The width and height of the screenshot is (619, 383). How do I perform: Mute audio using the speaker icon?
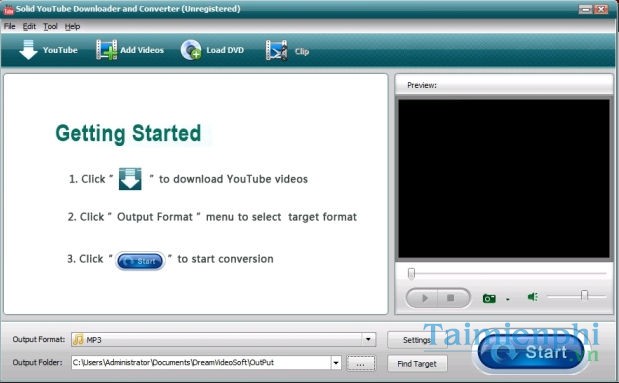[533, 297]
